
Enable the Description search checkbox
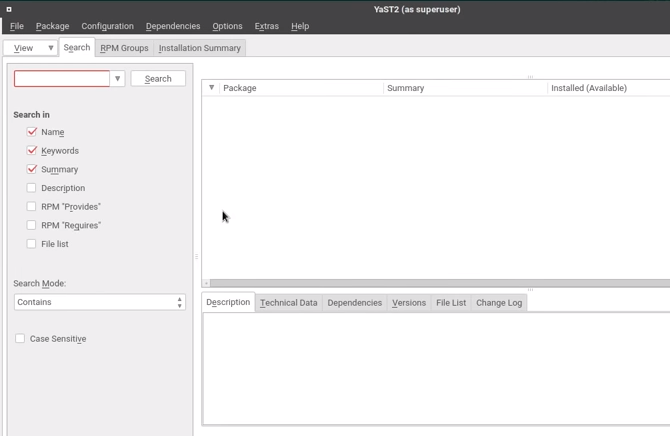(32, 188)
